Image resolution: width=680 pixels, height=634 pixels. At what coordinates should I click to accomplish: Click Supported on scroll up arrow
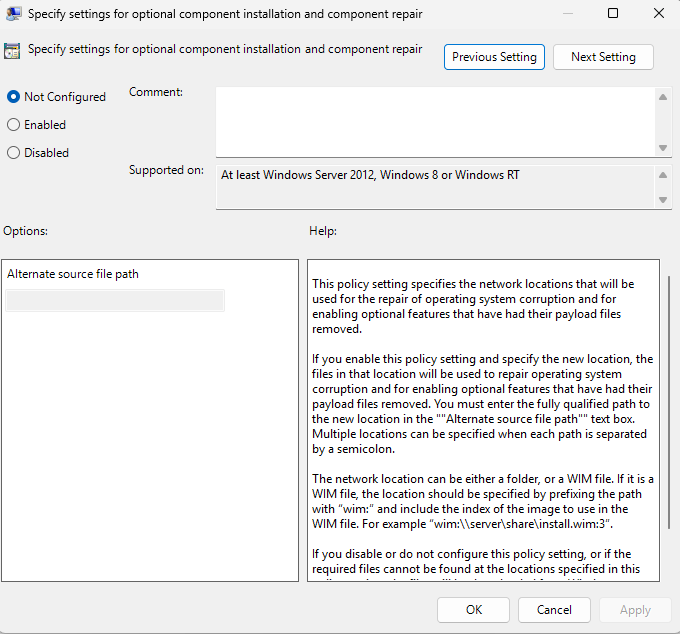click(663, 175)
